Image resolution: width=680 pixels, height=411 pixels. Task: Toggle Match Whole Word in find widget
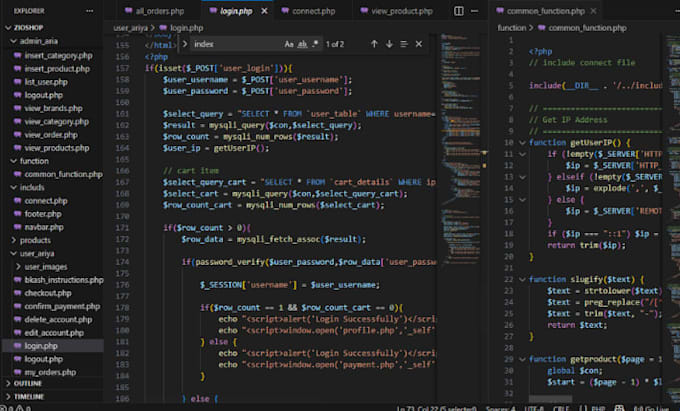[x=302, y=44]
